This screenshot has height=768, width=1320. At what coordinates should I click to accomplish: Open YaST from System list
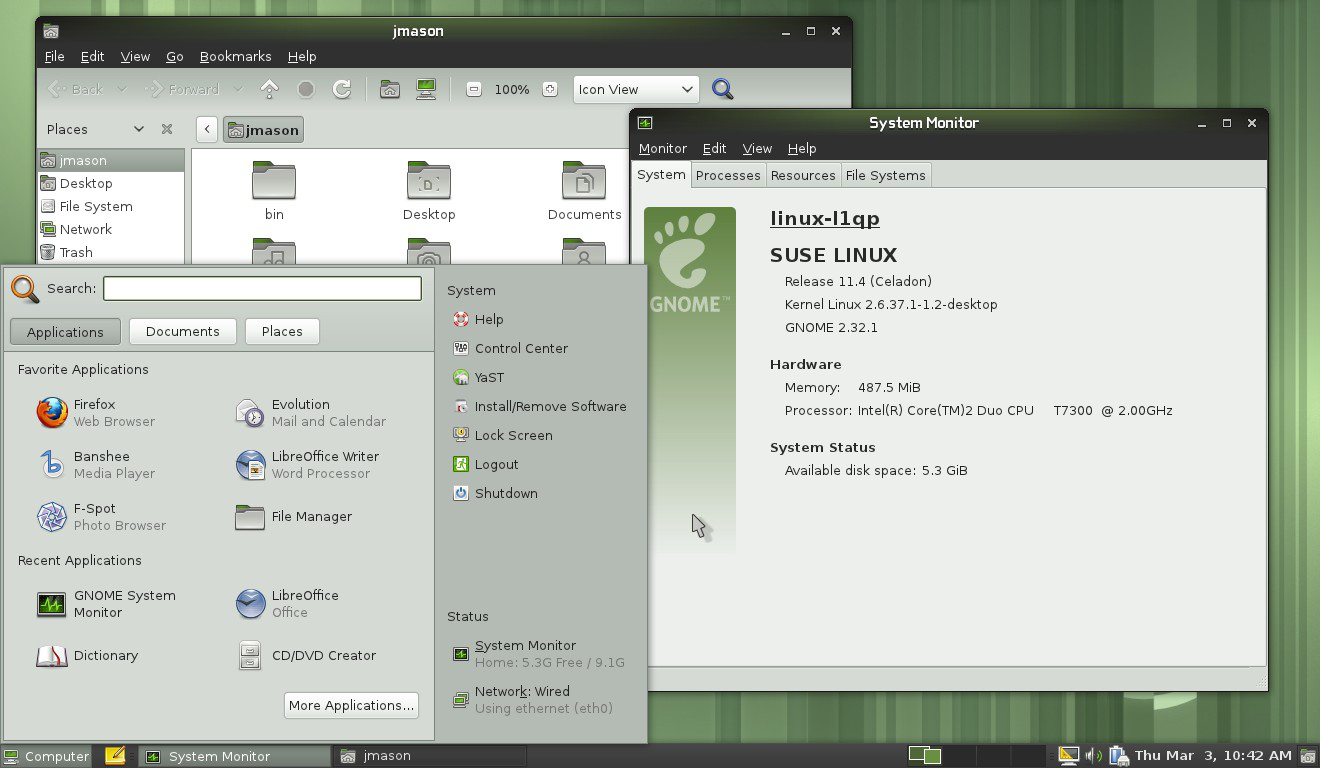(x=488, y=377)
